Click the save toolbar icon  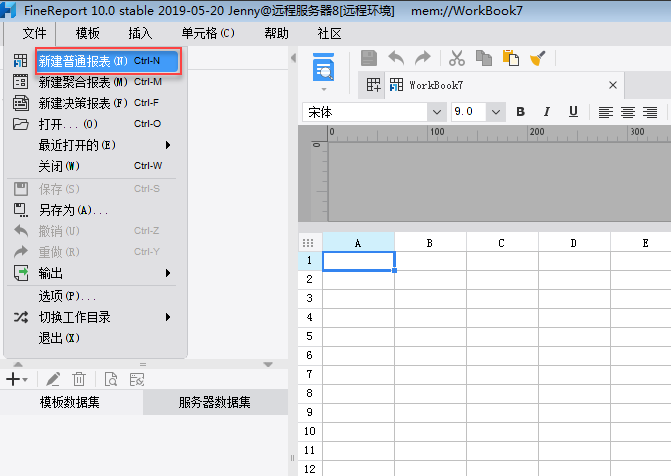pos(369,58)
